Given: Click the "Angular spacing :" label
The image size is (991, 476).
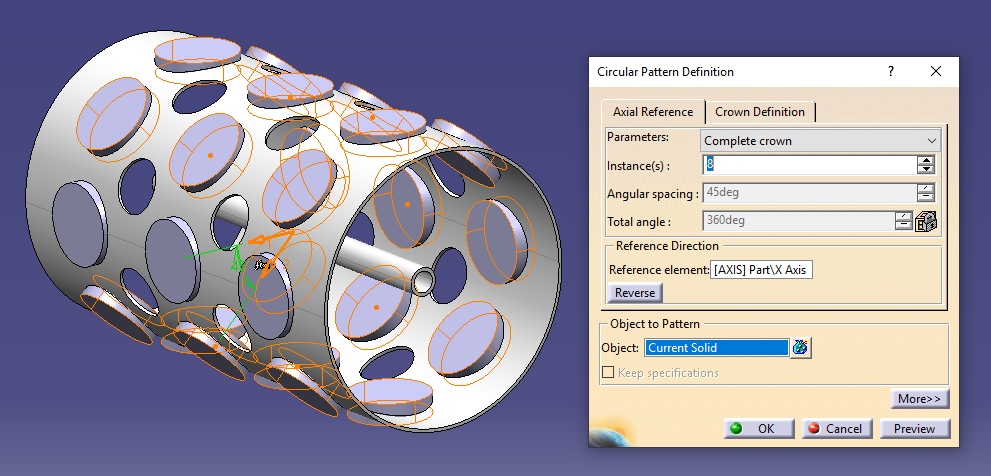Looking at the screenshot, I should point(653,194).
